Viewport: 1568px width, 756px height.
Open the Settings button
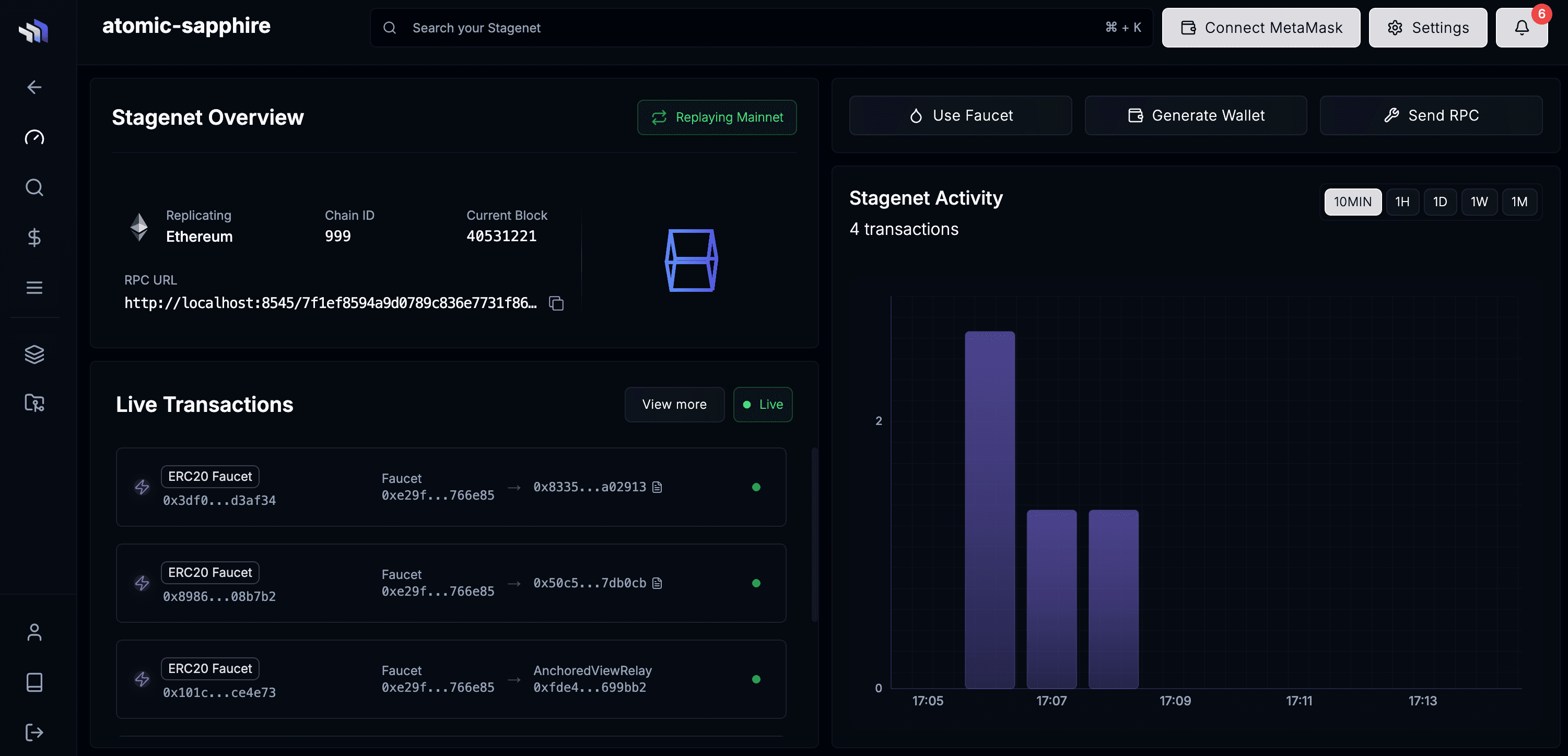(x=1427, y=28)
